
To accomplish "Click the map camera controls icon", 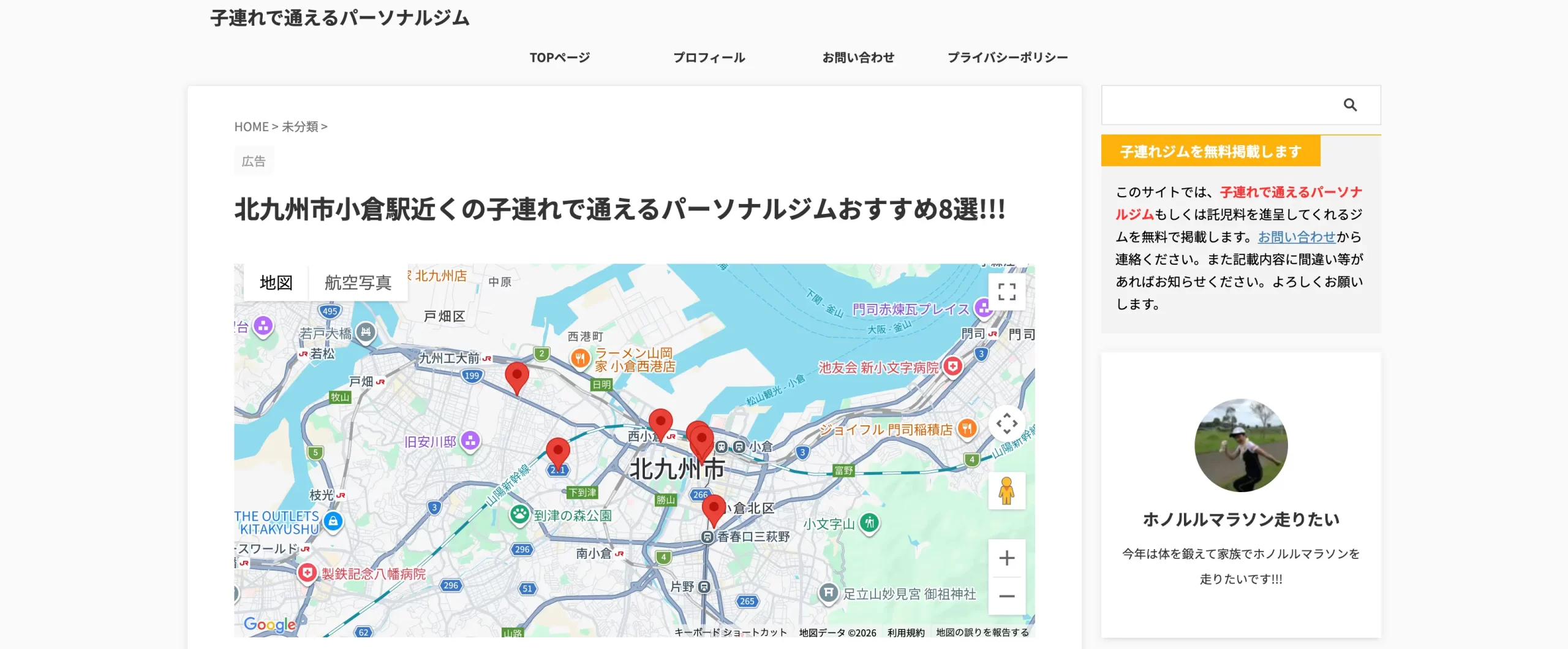I will tap(1006, 423).
